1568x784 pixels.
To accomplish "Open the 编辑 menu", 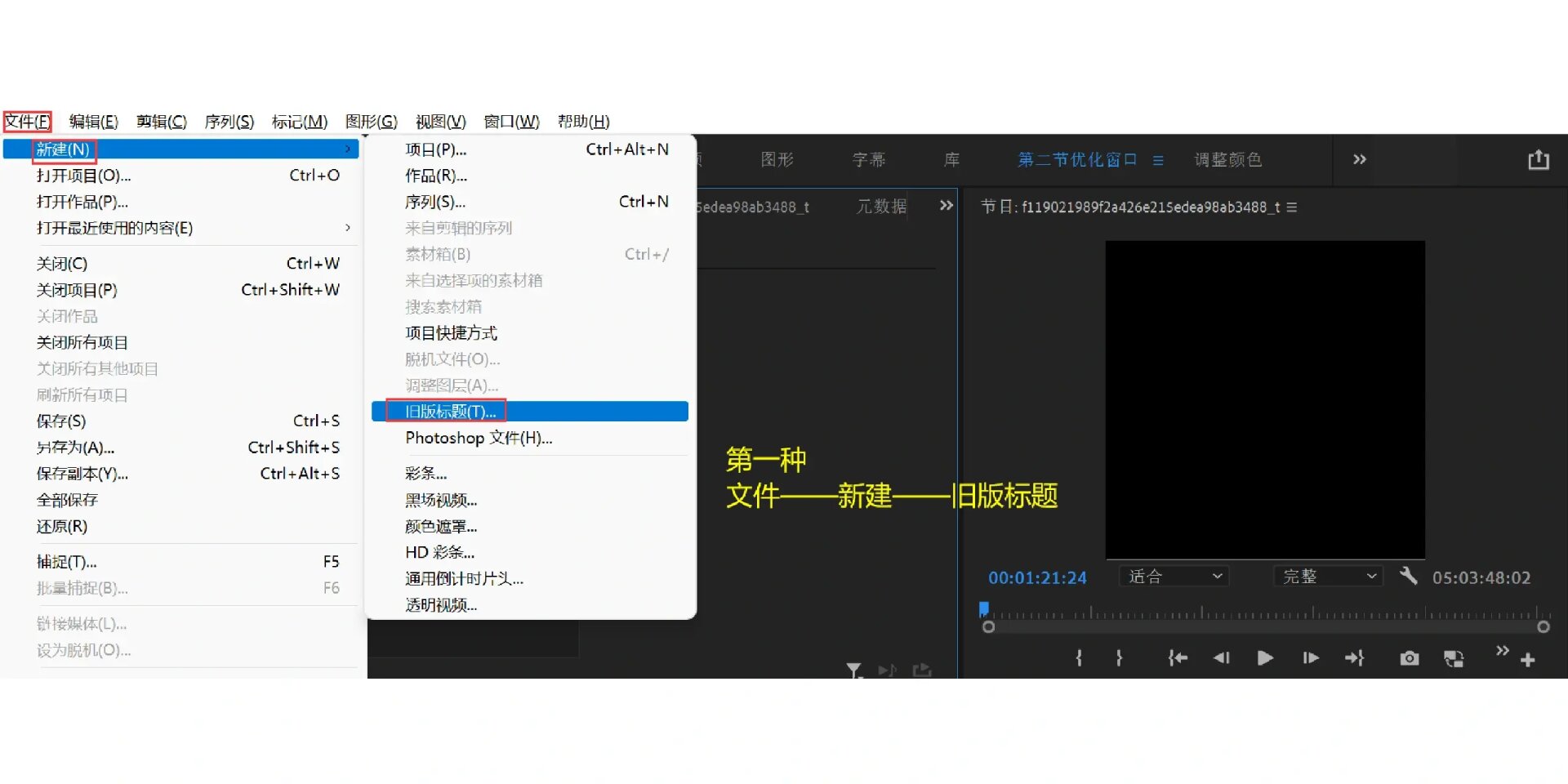I will click(x=93, y=121).
